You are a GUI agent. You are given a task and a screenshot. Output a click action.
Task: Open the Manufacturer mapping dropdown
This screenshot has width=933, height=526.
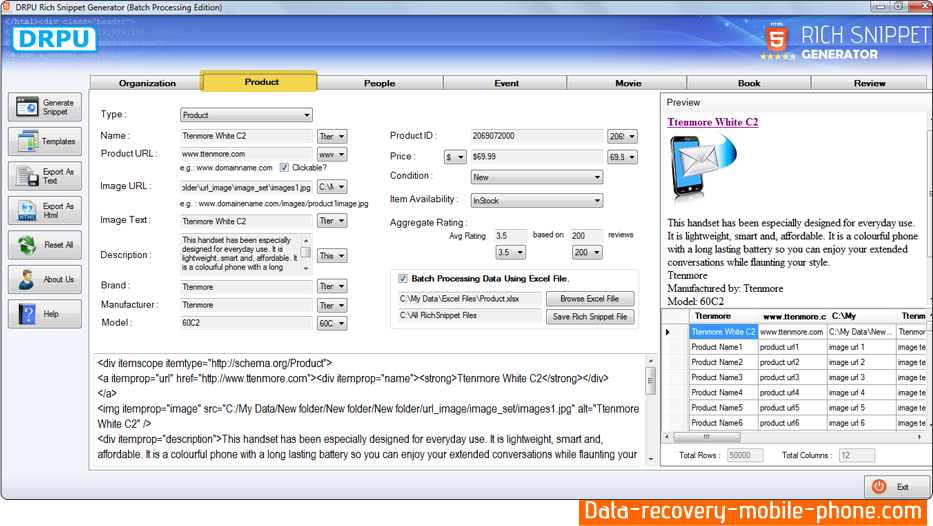click(x=332, y=305)
